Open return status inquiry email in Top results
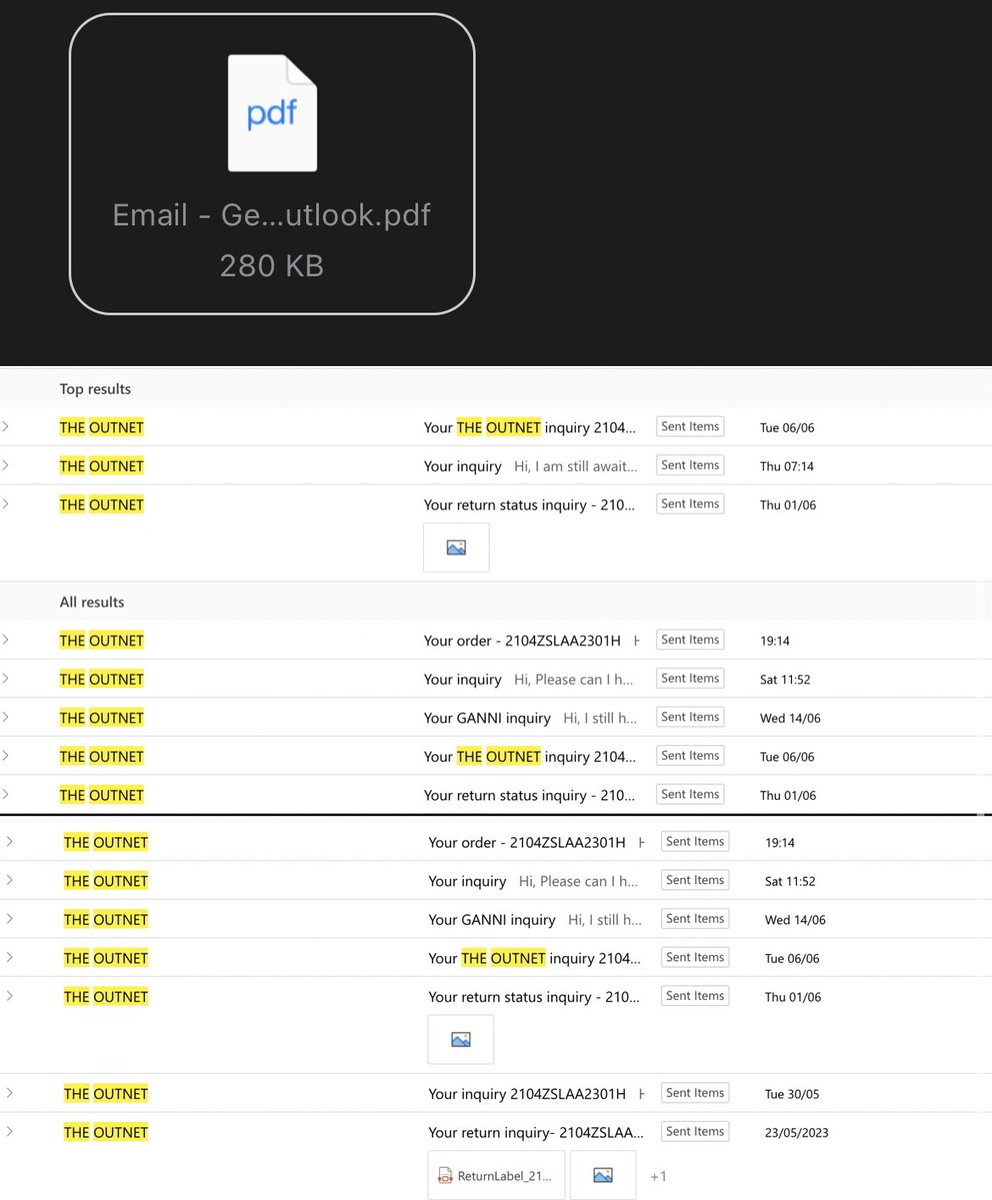 pos(530,505)
